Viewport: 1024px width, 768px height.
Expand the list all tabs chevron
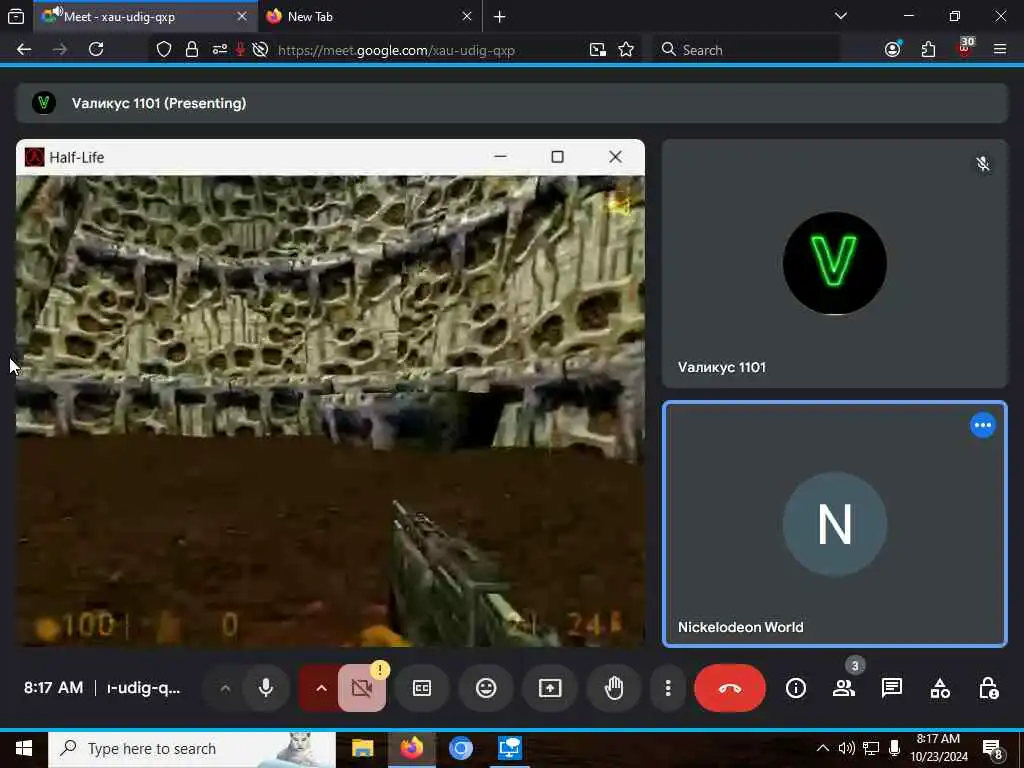point(840,16)
